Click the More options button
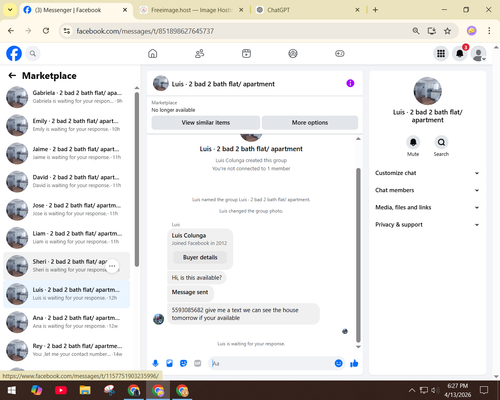The height and width of the screenshot is (400, 500). (x=310, y=123)
